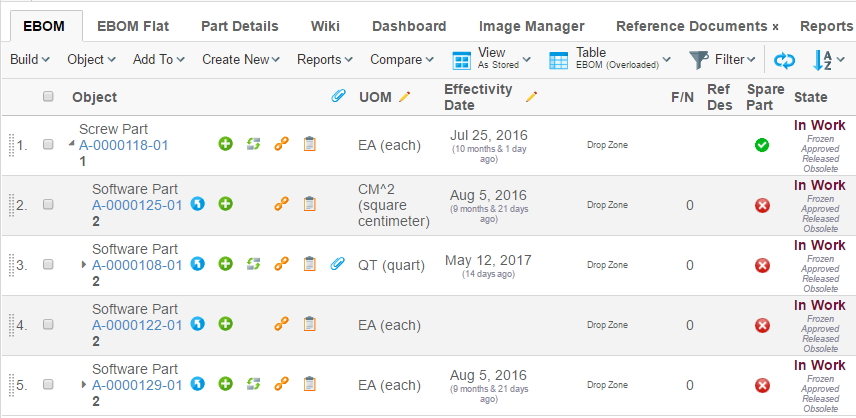Toggle the select-all header checkbox
The image size is (856, 418).
[x=48, y=97]
